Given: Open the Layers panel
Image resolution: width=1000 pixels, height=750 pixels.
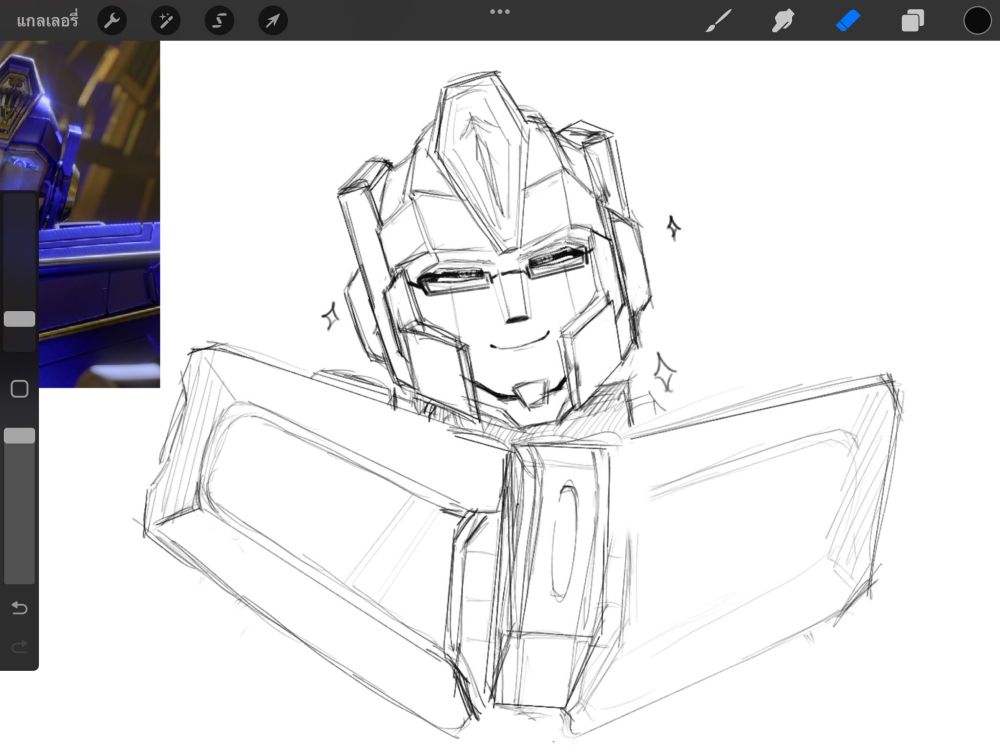Looking at the screenshot, I should (x=913, y=20).
